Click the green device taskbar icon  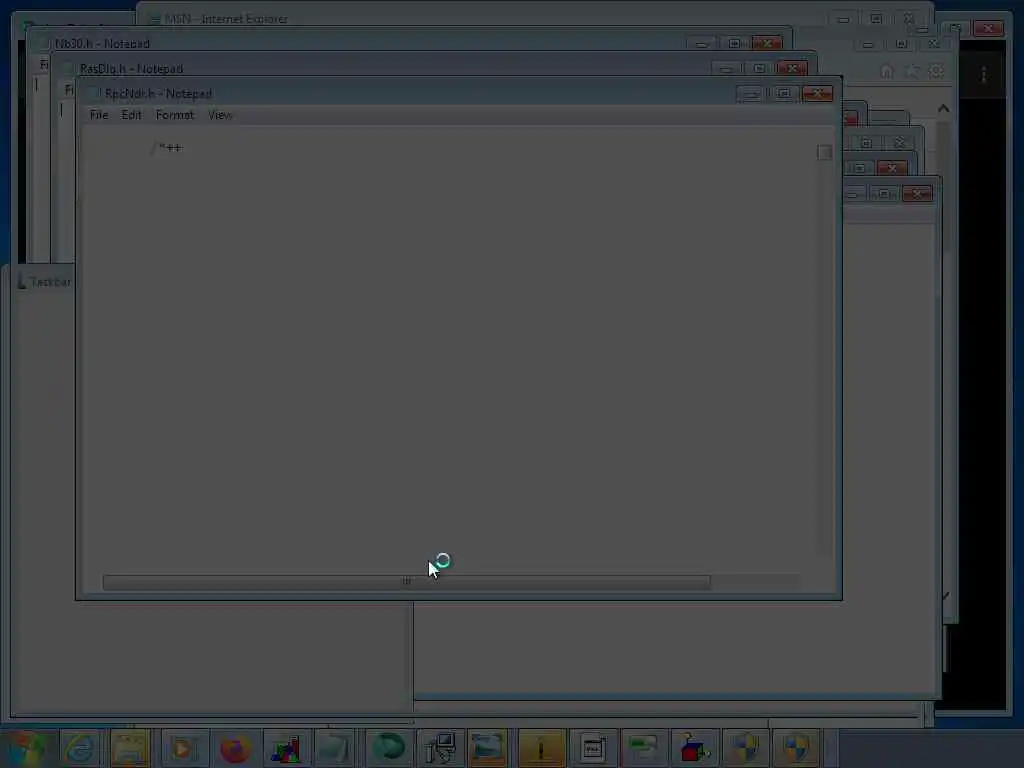[643, 748]
